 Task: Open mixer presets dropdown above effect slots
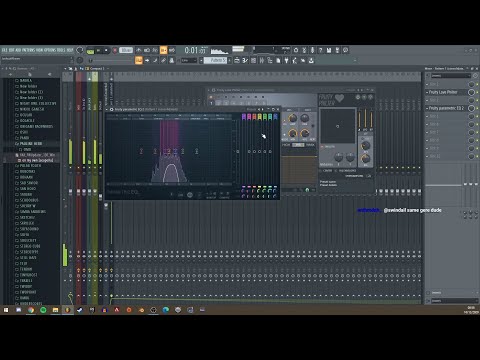click(x=450, y=76)
